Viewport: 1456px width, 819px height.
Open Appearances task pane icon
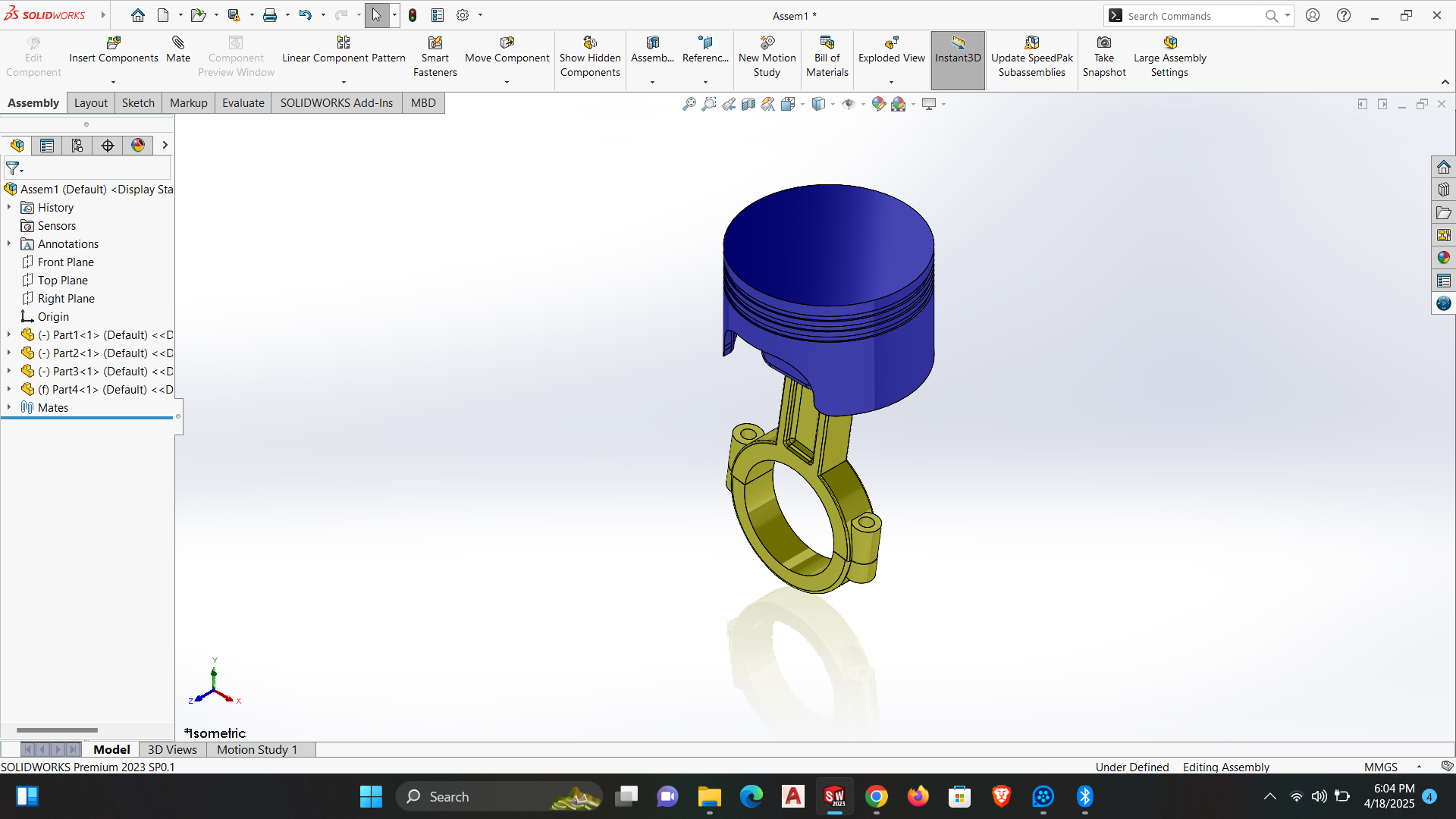point(1443,258)
